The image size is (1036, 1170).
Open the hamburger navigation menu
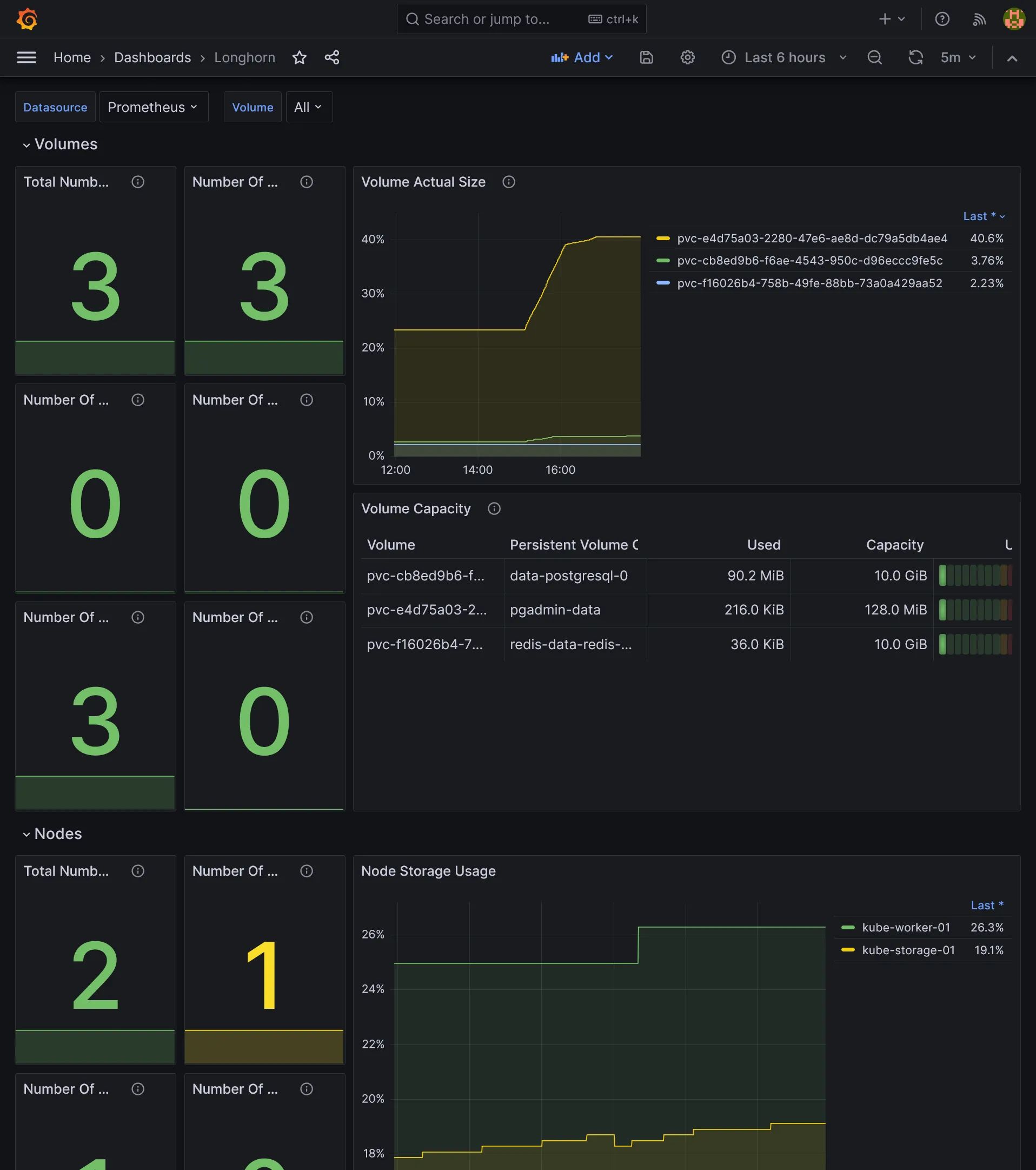point(26,57)
